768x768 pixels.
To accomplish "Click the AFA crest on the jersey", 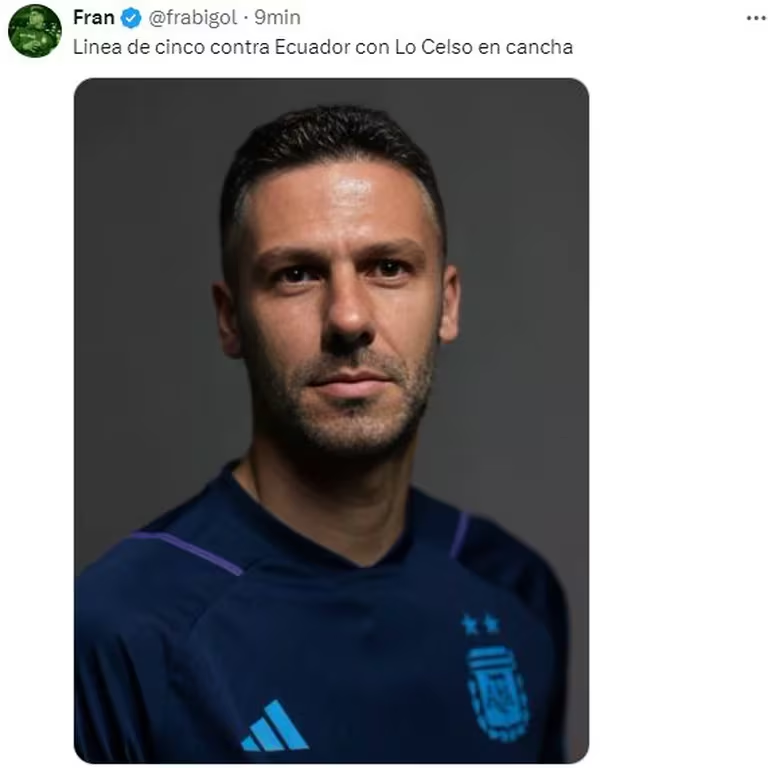I will (x=498, y=694).
